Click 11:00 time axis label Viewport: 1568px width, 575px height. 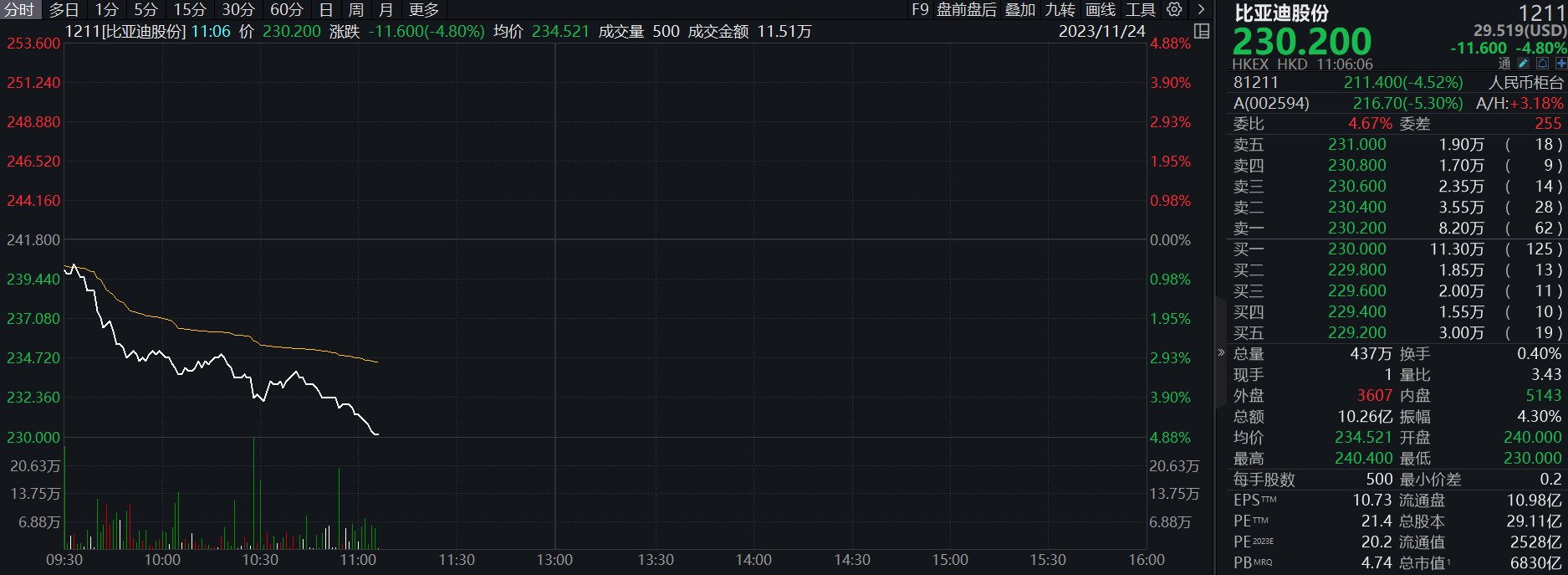tap(358, 560)
